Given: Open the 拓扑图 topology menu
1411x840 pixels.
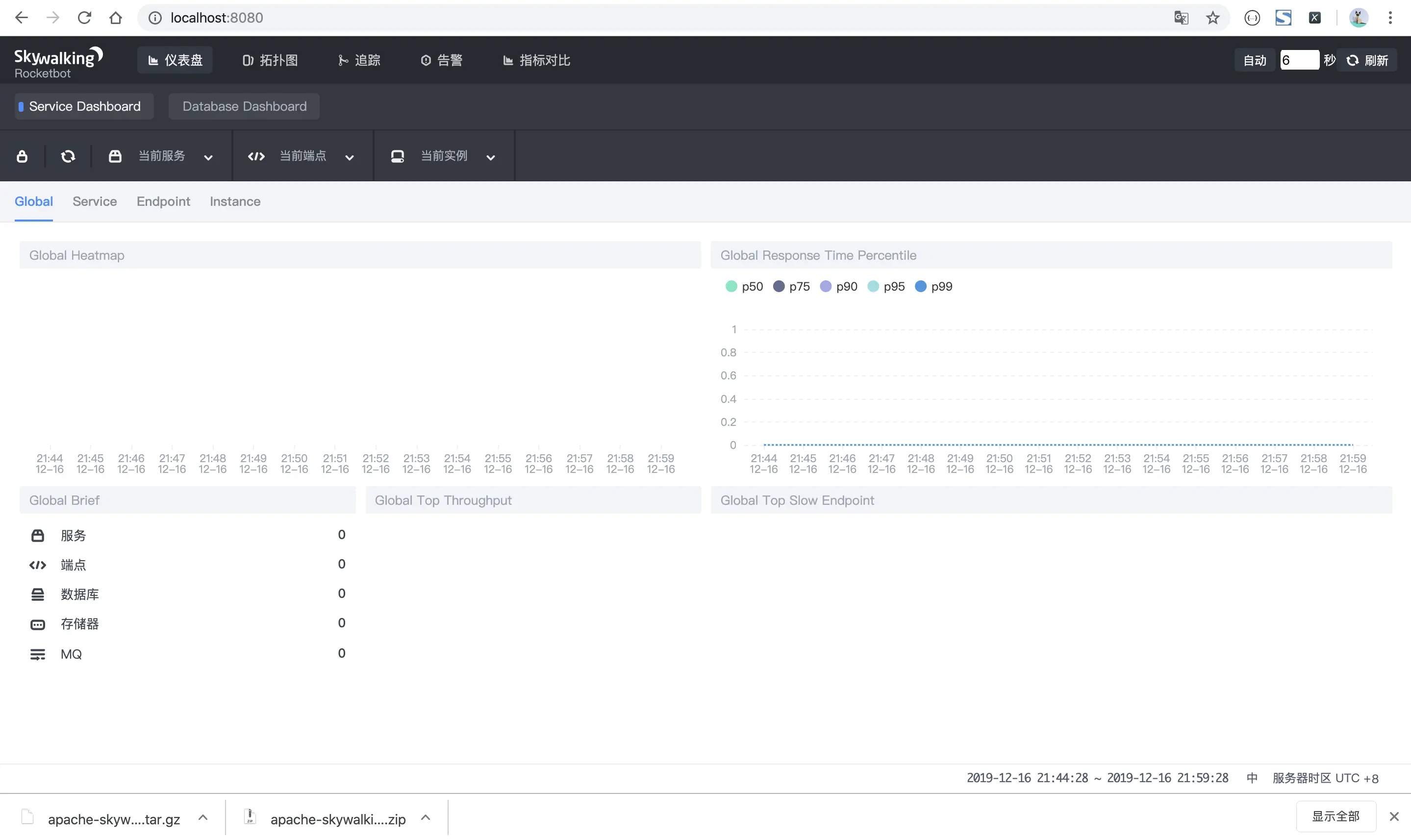Looking at the screenshot, I should 270,60.
